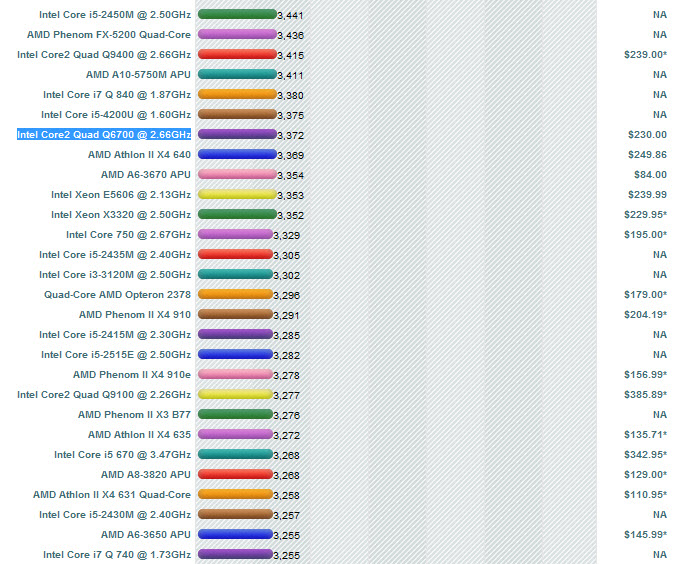Click the AMD A8-3820 APU link
The width and height of the screenshot is (686, 564).
(x=146, y=475)
